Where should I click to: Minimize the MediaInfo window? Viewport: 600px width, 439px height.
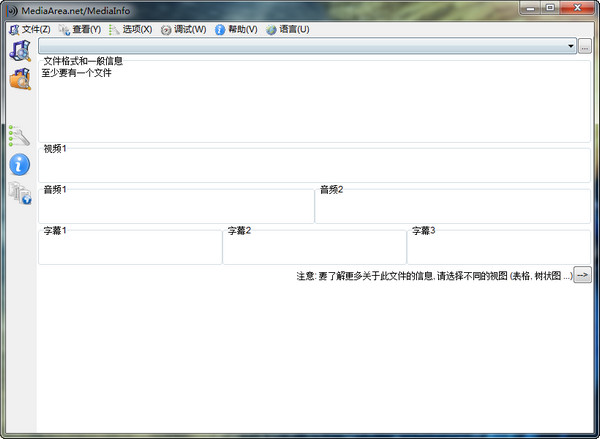[x=530, y=8]
